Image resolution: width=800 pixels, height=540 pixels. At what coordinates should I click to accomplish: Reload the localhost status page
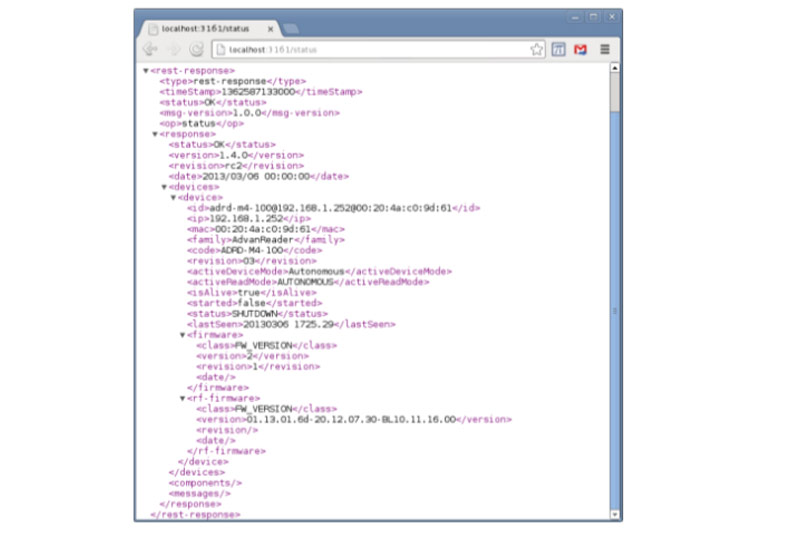click(196, 50)
